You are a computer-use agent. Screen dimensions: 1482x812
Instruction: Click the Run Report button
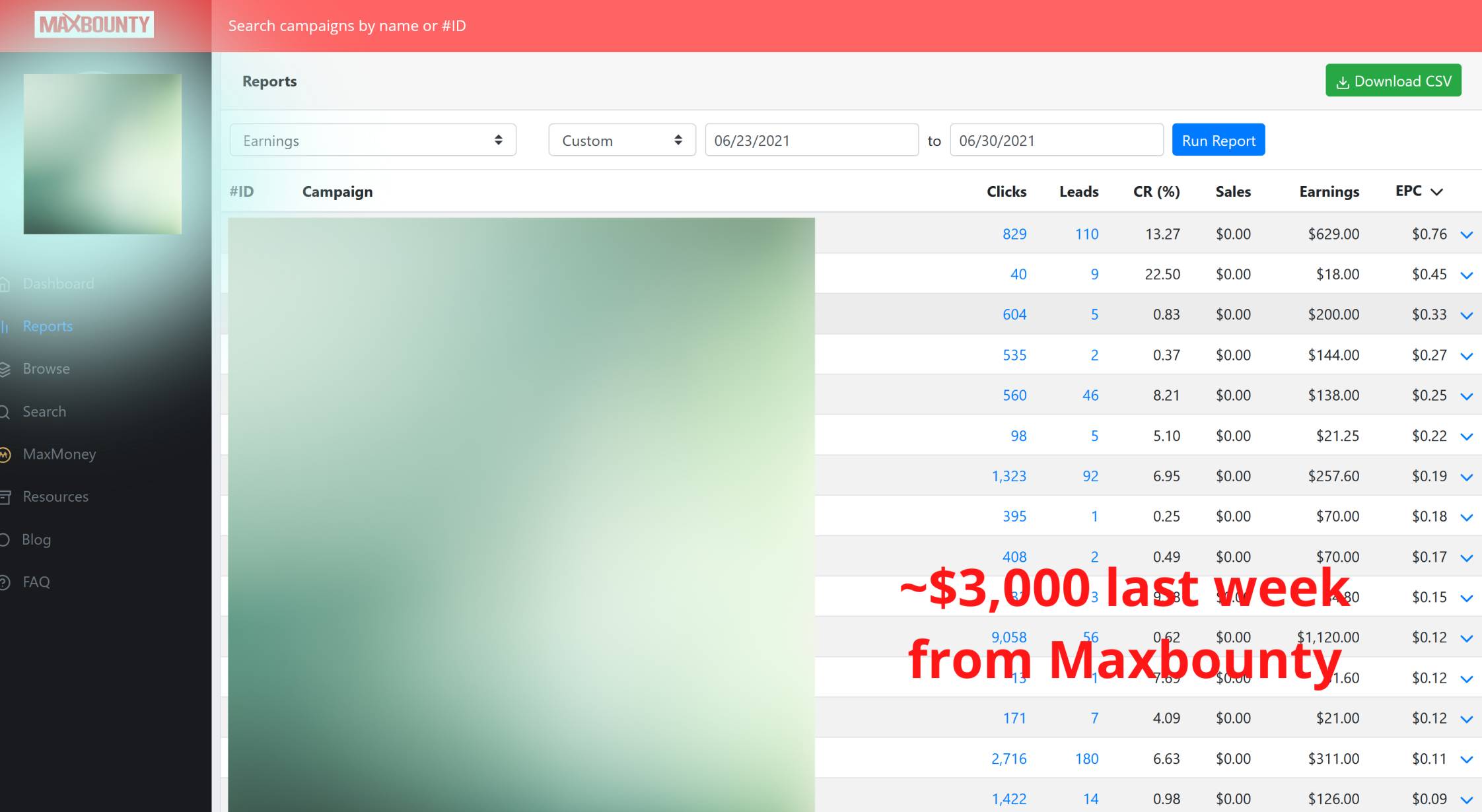tap(1218, 140)
